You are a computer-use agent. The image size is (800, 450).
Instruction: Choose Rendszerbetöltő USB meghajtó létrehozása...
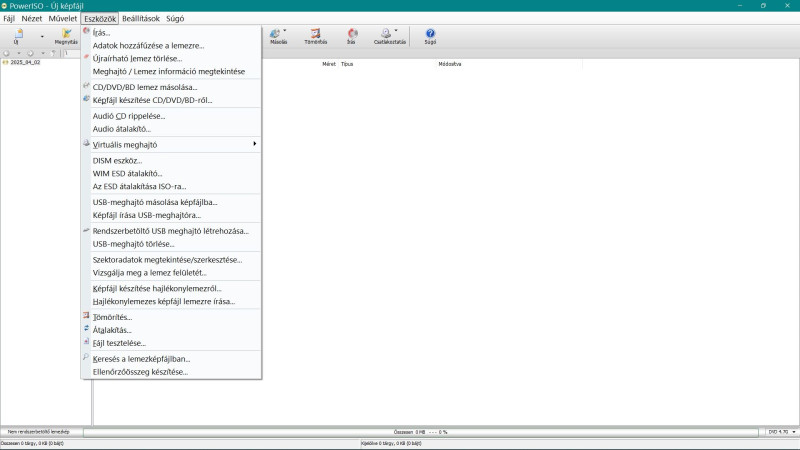pos(171,231)
